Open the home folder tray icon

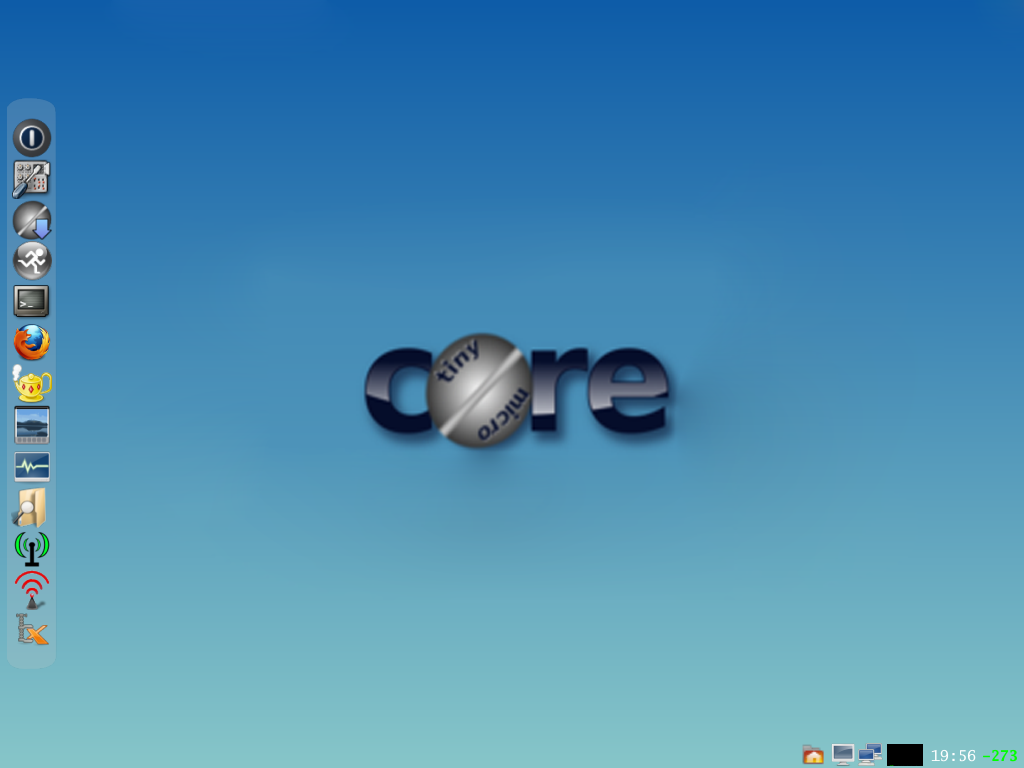tap(813, 755)
